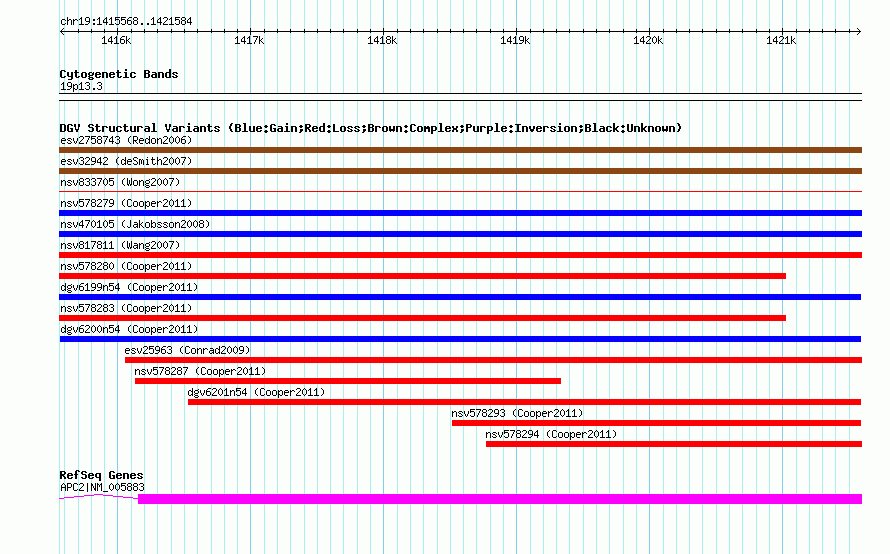The height and width of the screenshot is (554, 890).
Task: Click the dgv6201n54 (Cooper2011) label
Action: [x=256, y=392]
